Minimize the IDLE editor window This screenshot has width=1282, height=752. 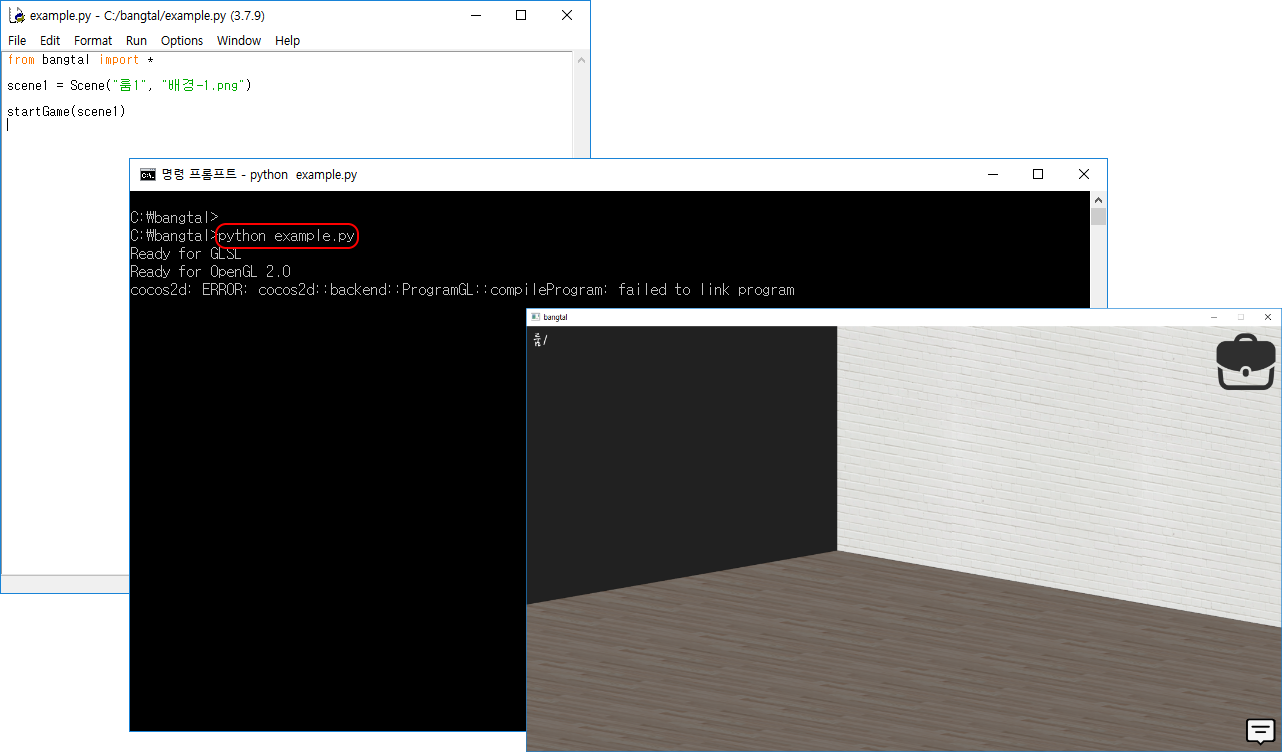476,15
